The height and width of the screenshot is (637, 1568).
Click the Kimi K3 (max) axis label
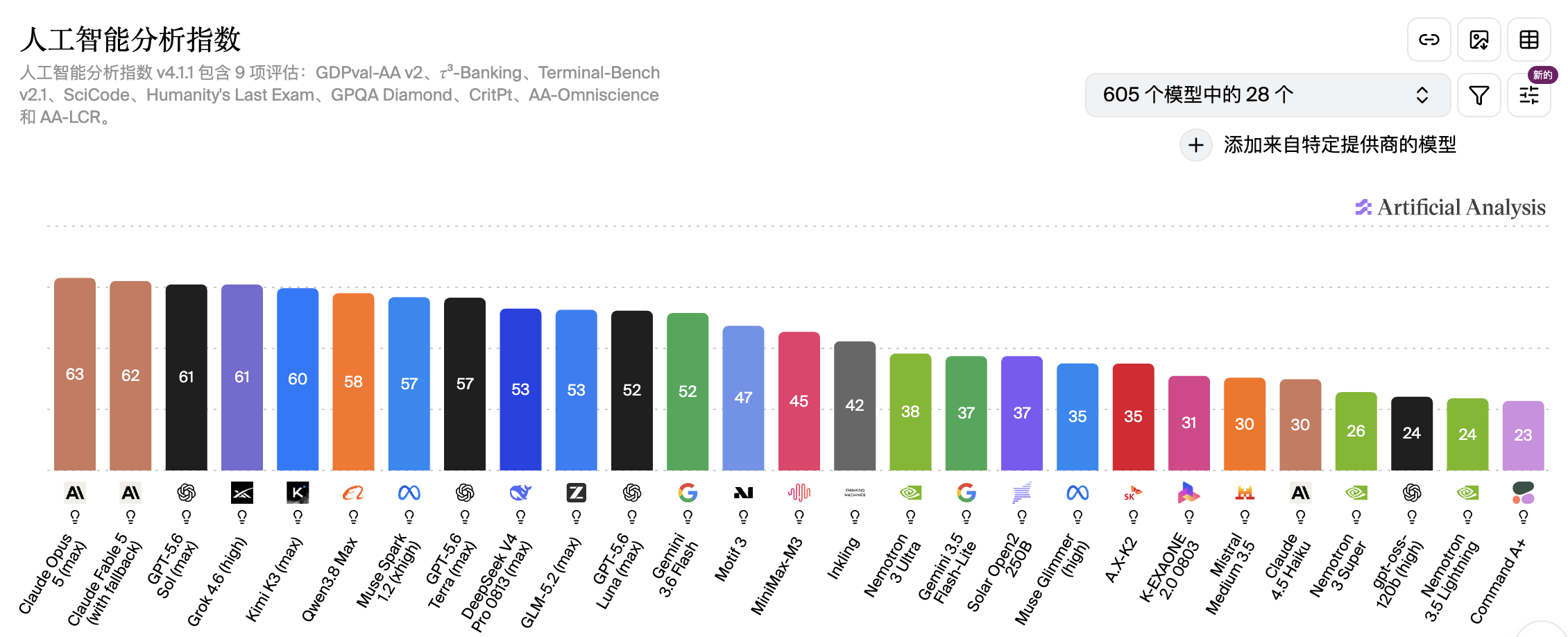[x=275, y=579]
